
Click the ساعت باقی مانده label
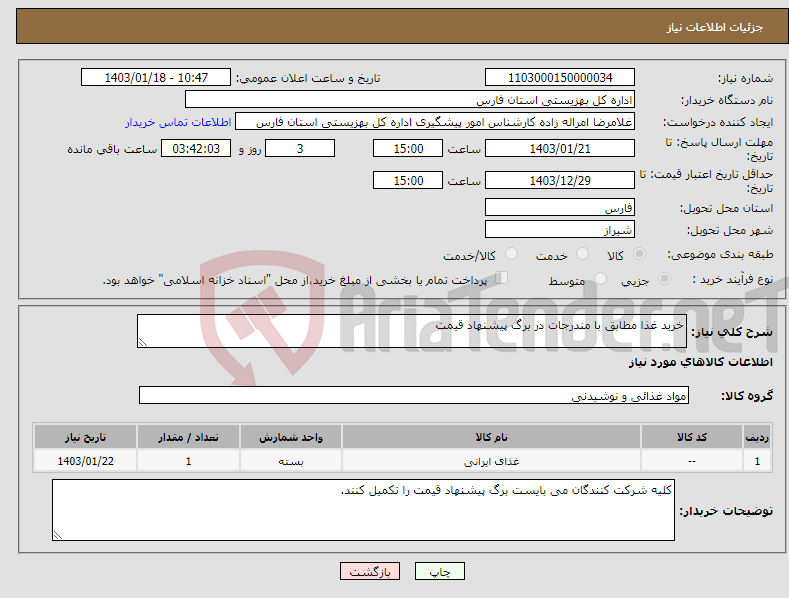112,149
